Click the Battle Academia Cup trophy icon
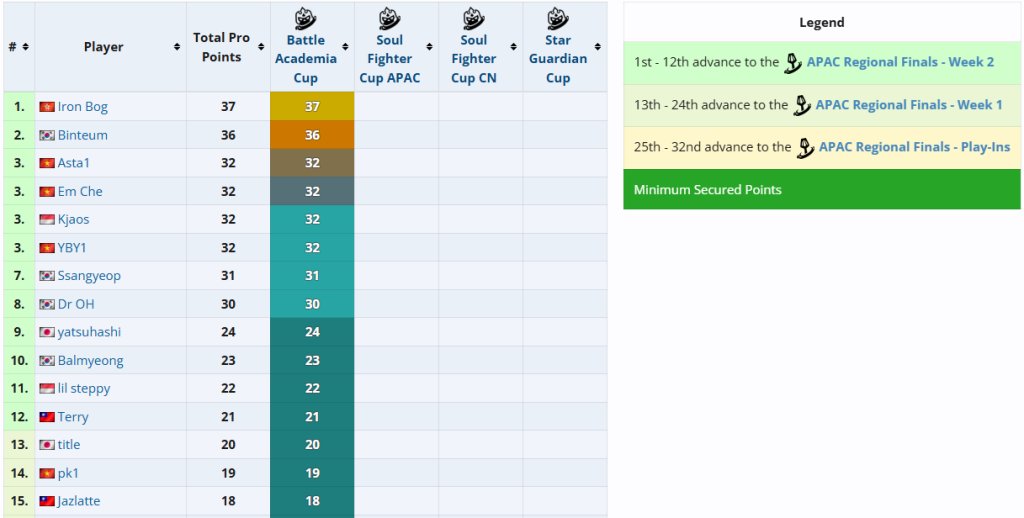 point(306,18)
